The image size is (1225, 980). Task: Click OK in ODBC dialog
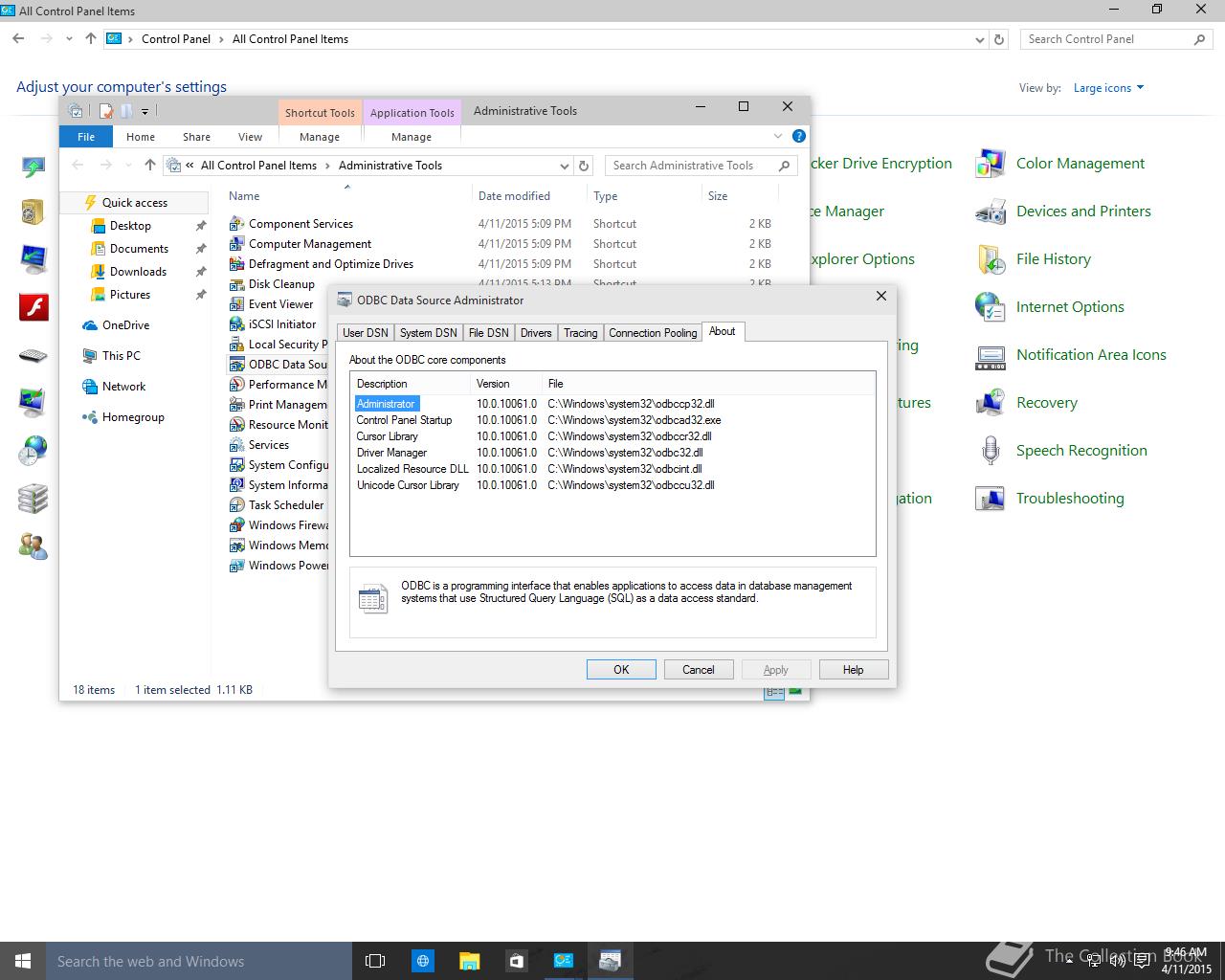(621, 670)
